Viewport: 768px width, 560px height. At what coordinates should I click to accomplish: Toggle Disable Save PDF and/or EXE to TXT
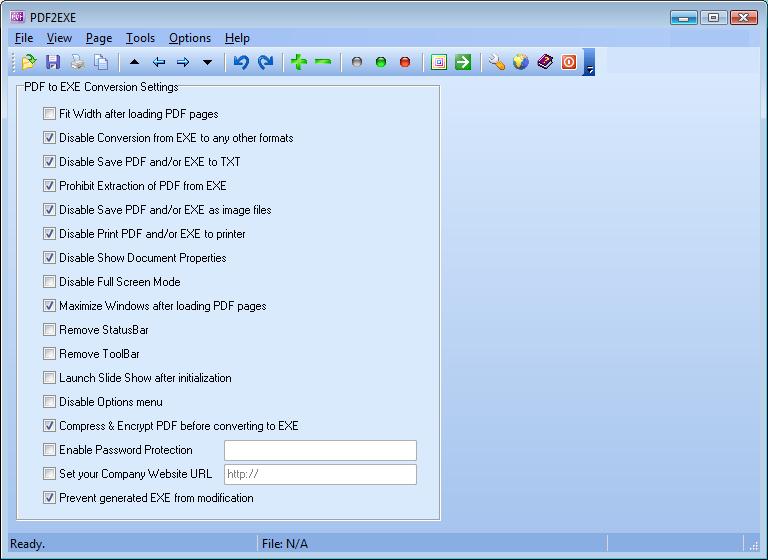49,162
